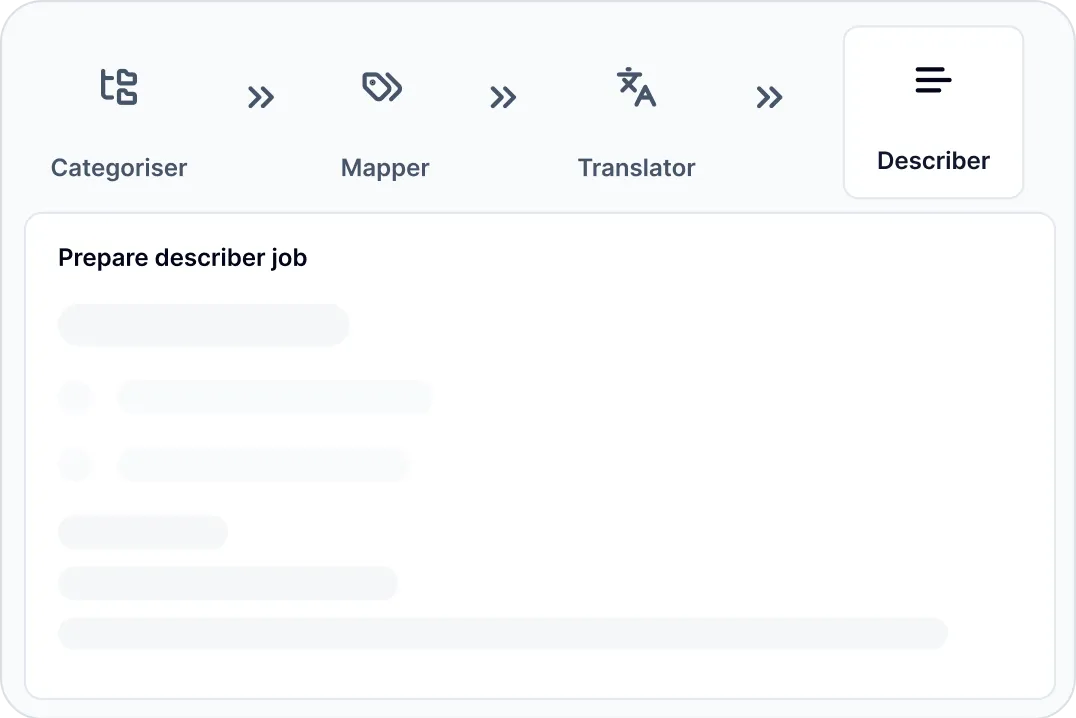The width and height of the screenshot is (1076, 718).
Task: Click the chevron between Translator and Describer
Action: tap(771, 97)
